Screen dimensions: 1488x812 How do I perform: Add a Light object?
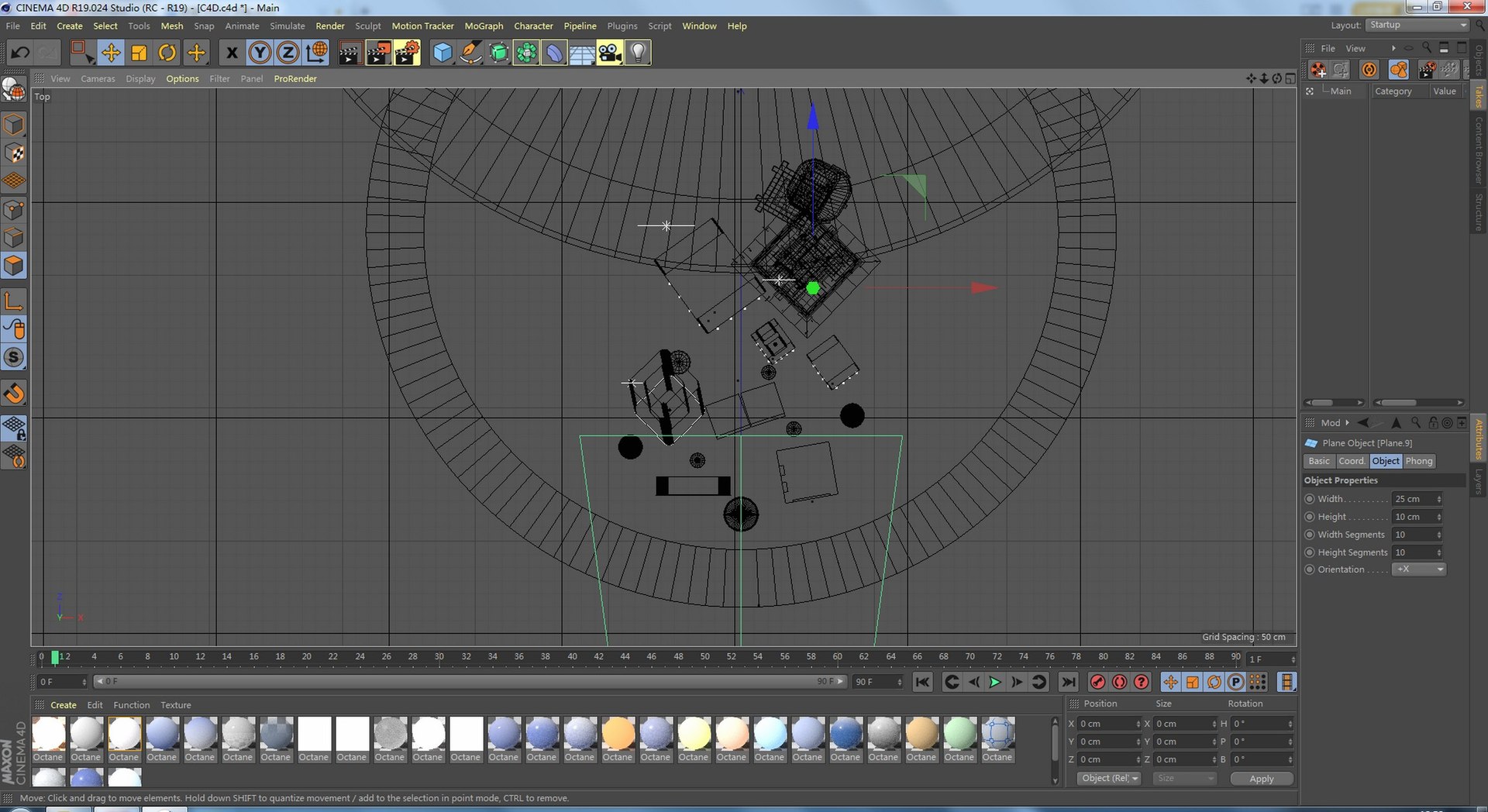coord(638,53)
